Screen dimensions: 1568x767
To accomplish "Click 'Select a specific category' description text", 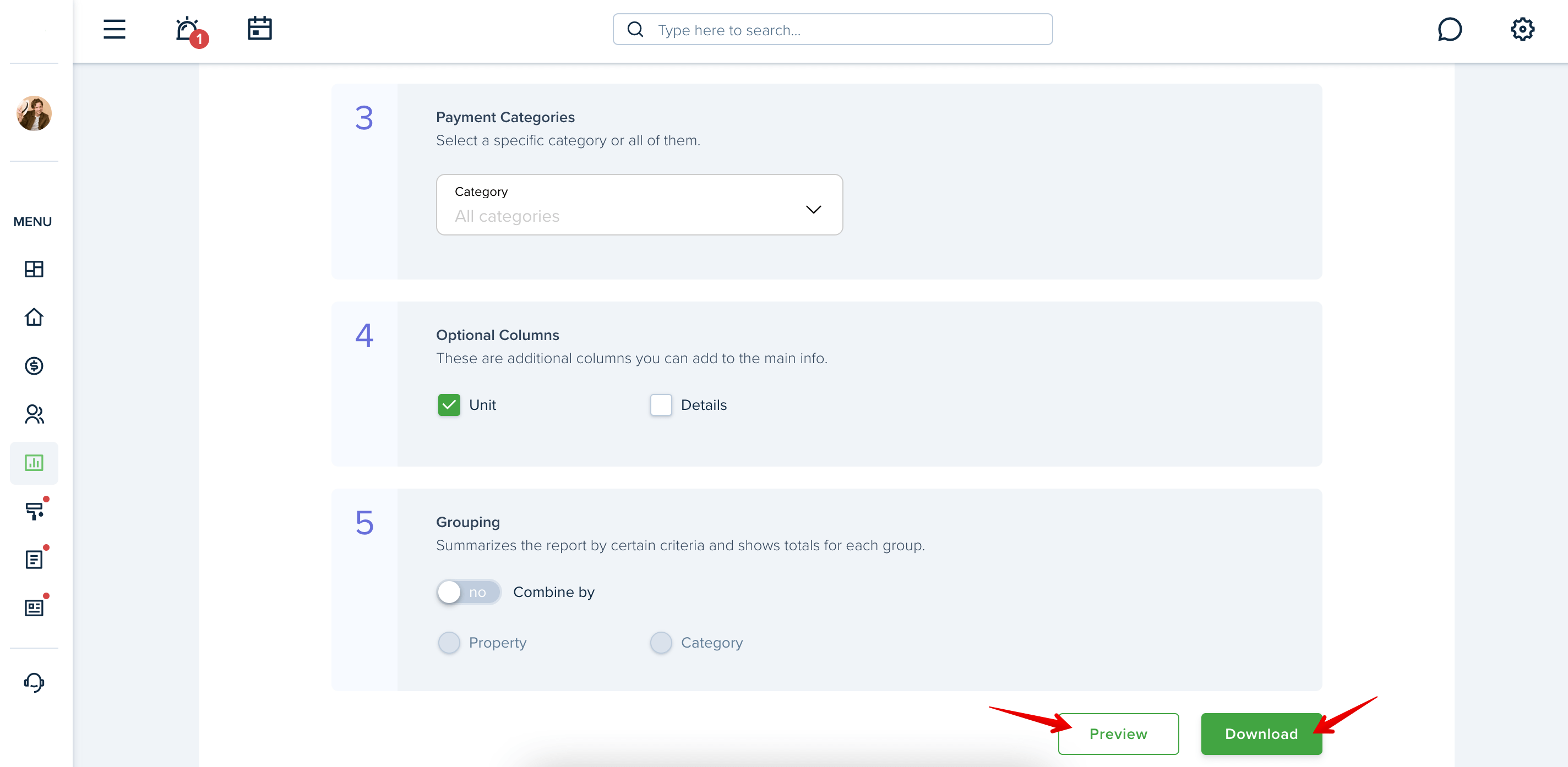I will coord(568,140).
